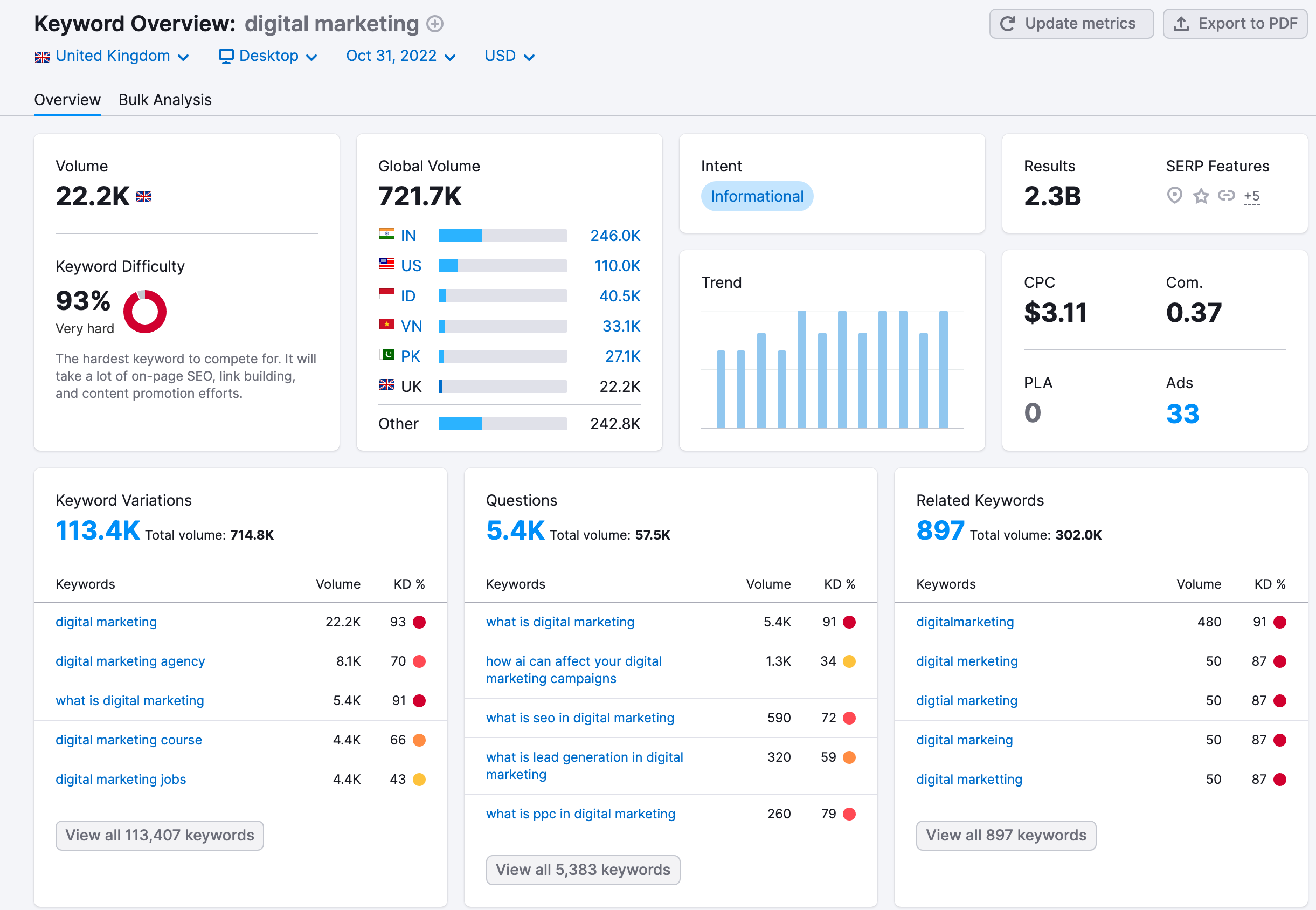Image resolution: width=1316 pixels, height=910 pixels.
Task: Click the US volume progress bar
Action: click(x=503, y=266)
